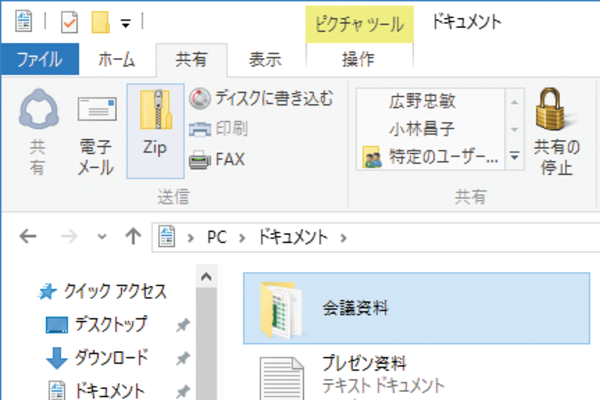Image resolution: width=600 pixels, height=400 pixels.
Task: Click the New Folder icon in title bar
Action: 100,22
